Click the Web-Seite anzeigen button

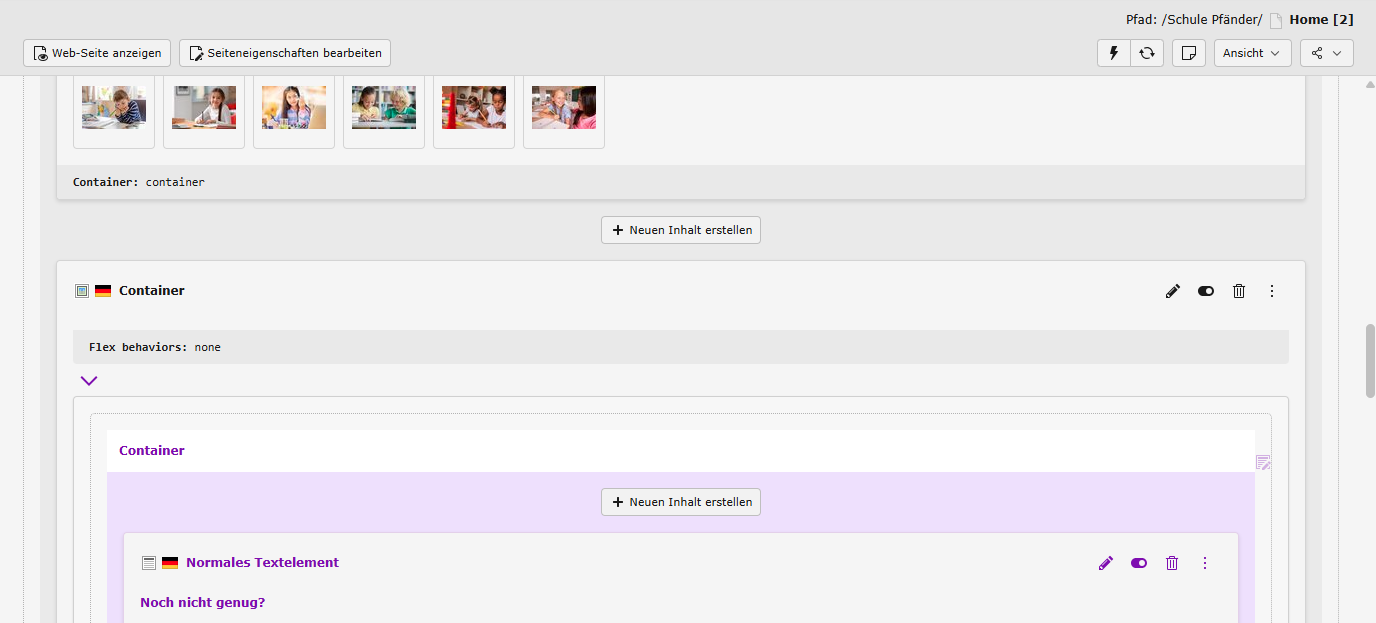point(97,53)
